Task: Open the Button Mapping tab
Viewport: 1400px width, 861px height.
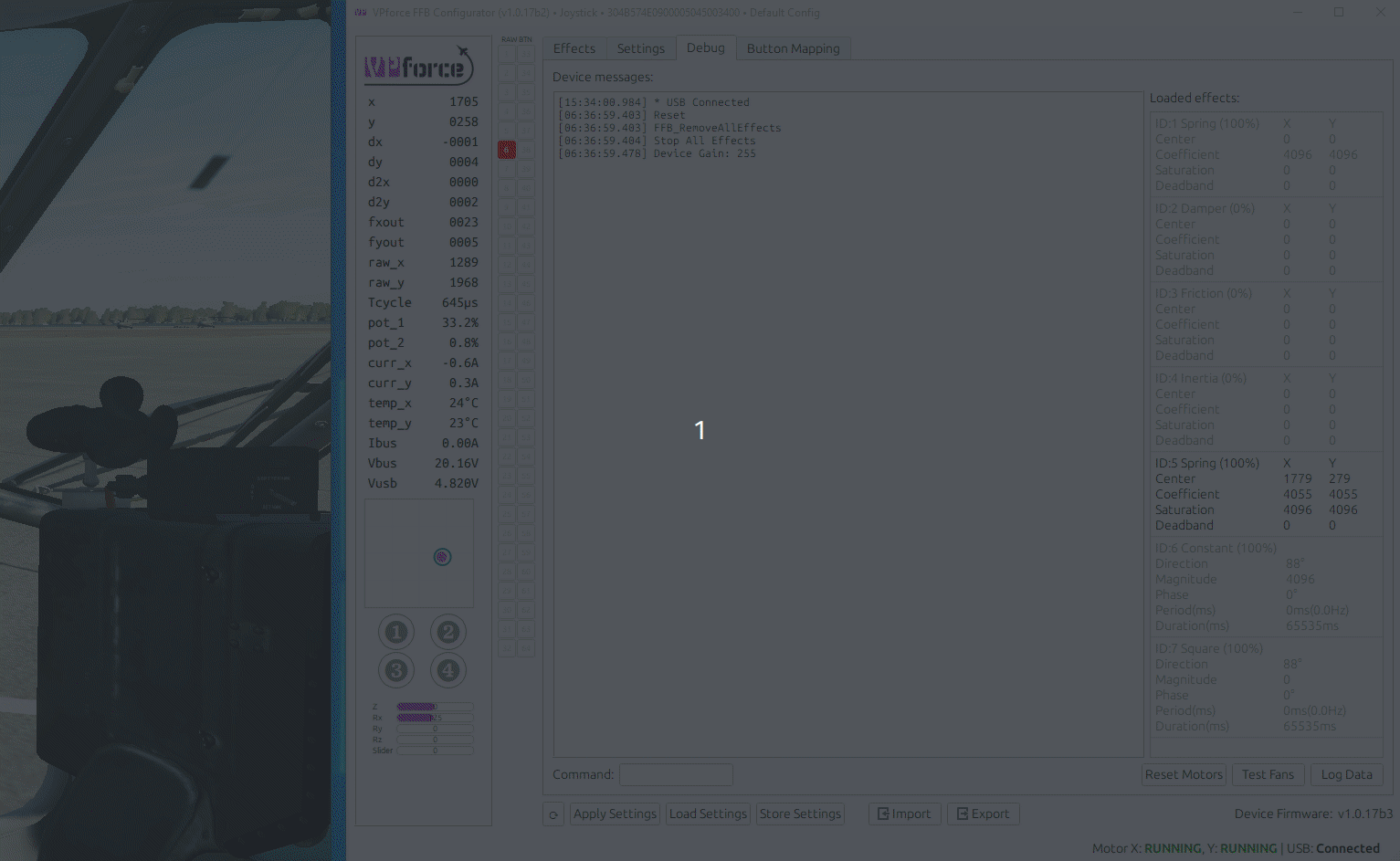Action: 793,47
